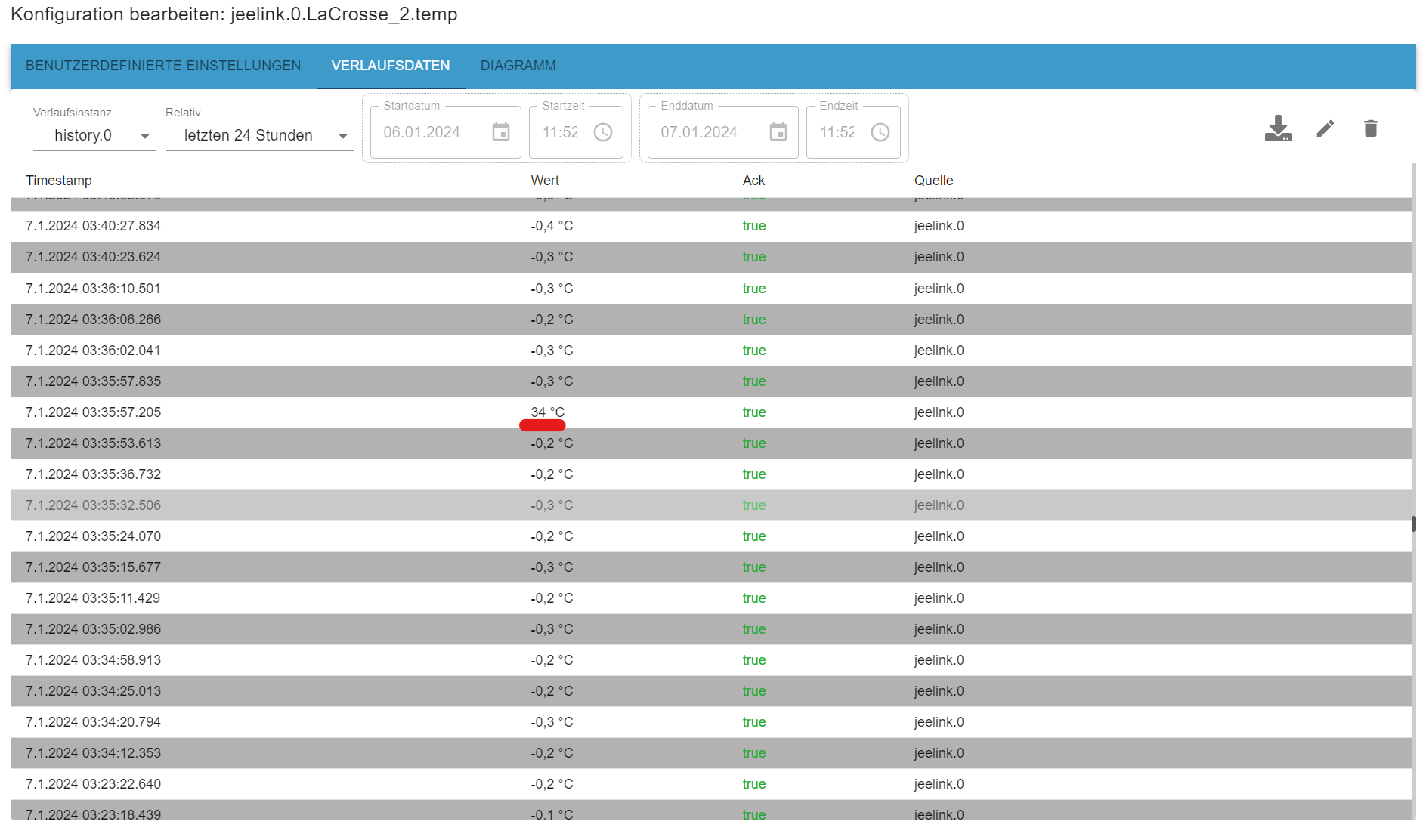Switch to Benutzerdefinierte Einstellungen tab
Viewport: 1423px width, 840px height.
point(163,66)
